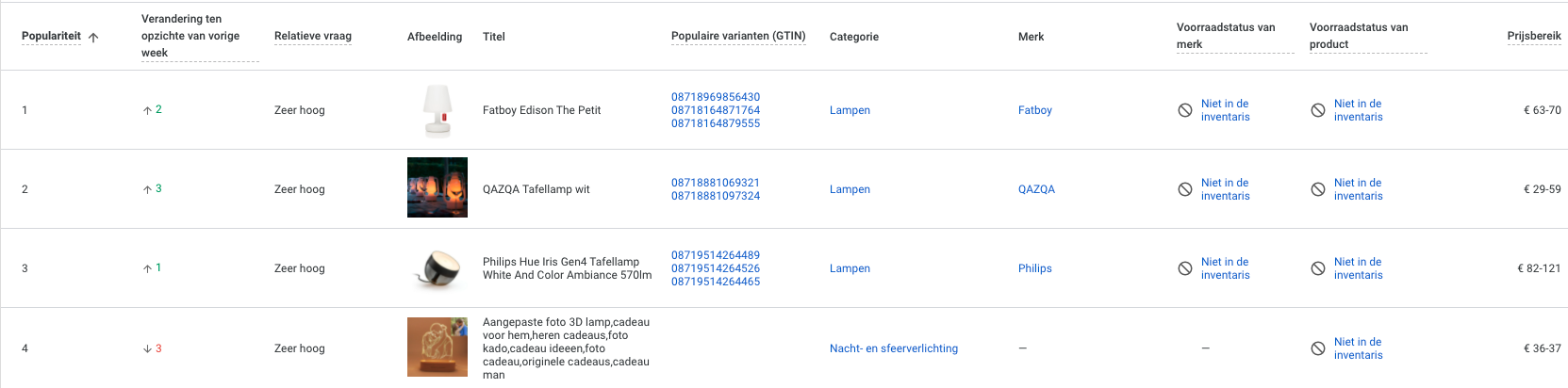Click not-in-inventory icon for Fatboy brand status
Viewport: 1568px width, 388px height.
[1185, 110]
